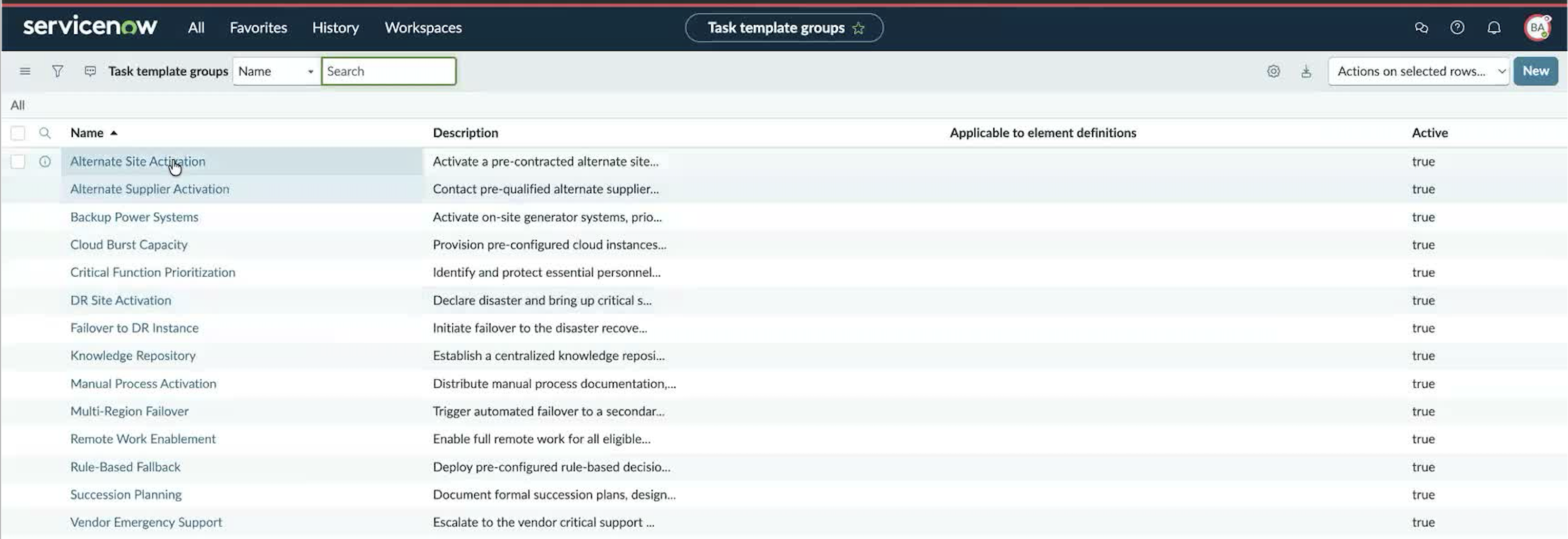1568x539 pixels.
Task: Open Manual Process Activation record
Action: coord(143,384)
